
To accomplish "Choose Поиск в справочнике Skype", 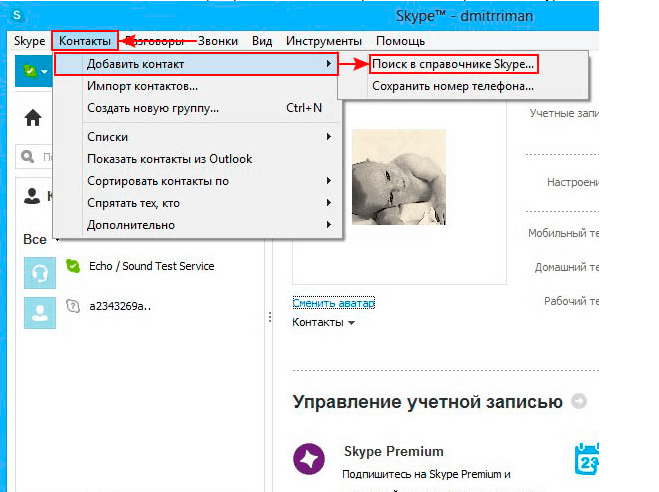I will coord(453,64).
